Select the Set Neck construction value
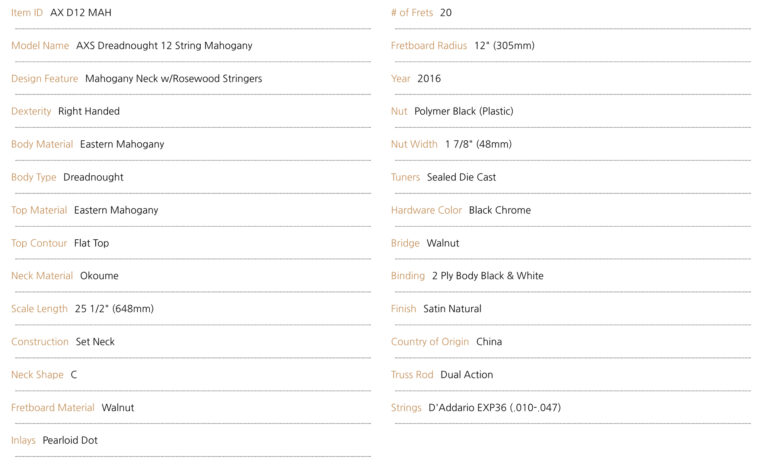Image resolution: width=768 pixels, height=469 pixels. 95,342
